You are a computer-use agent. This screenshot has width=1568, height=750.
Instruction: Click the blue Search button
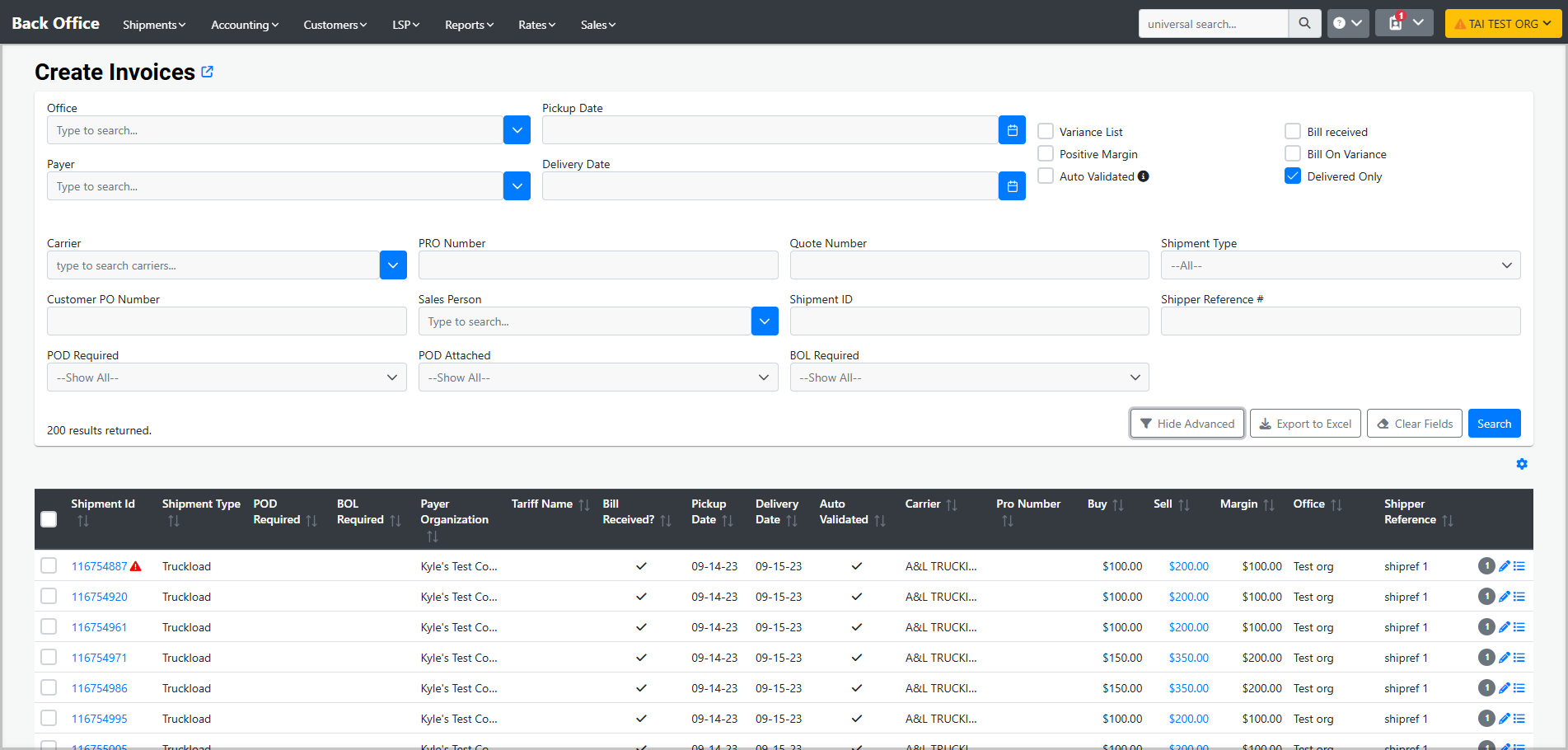[1493, 424]
